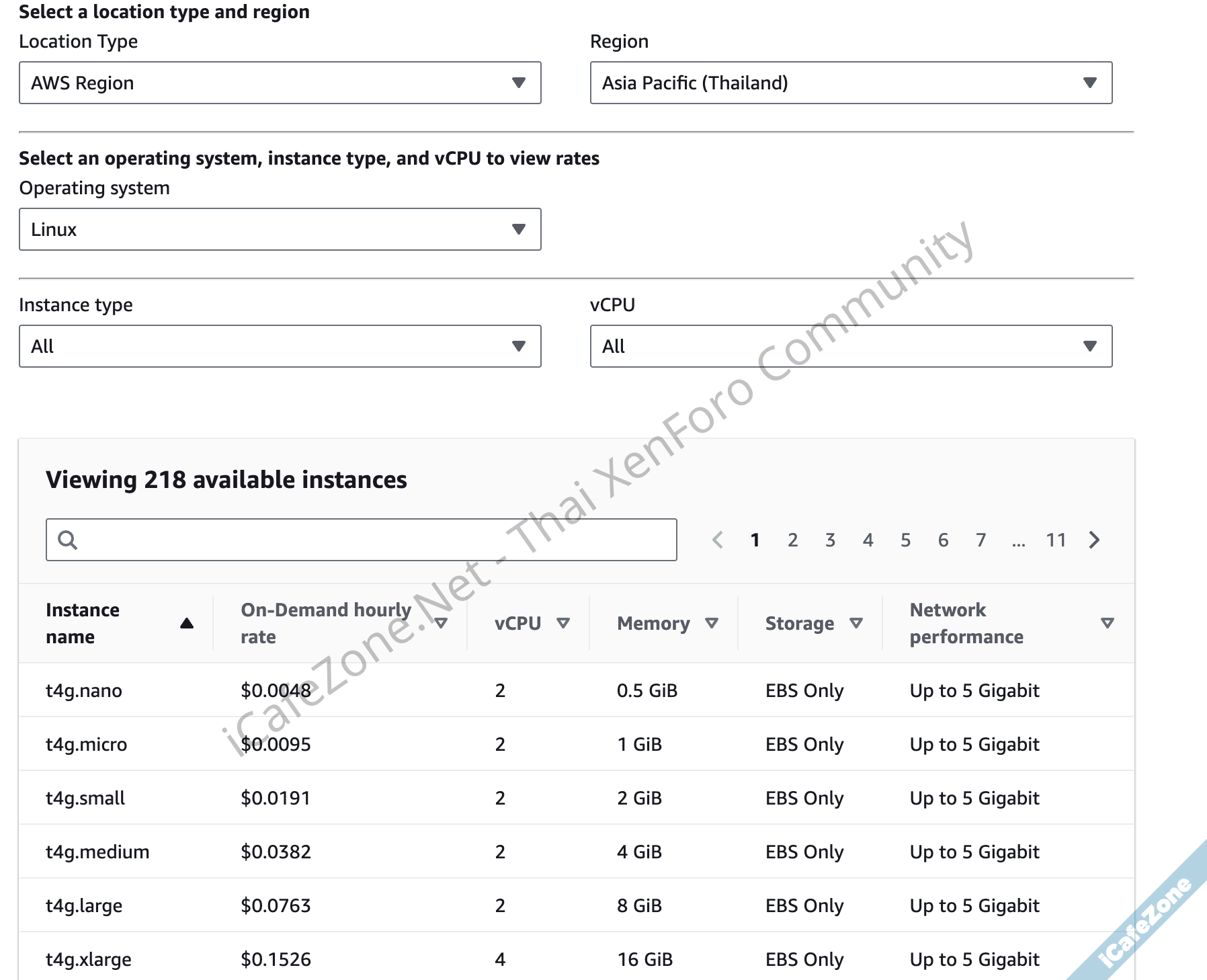Go to next page of instances
Image resolution: width=1207 pixels, height=980 pixels.
1094,540
